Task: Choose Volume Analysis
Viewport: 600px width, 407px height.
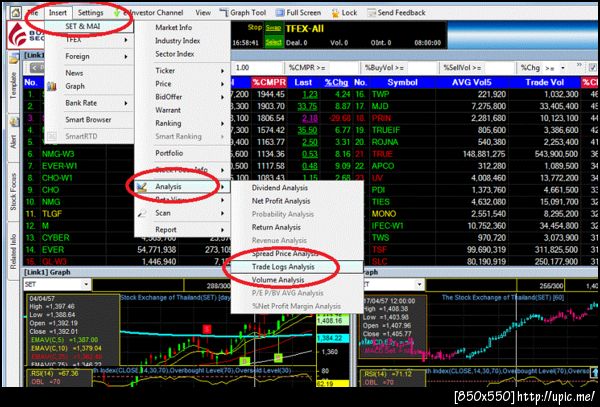Action: pos(278,280)
